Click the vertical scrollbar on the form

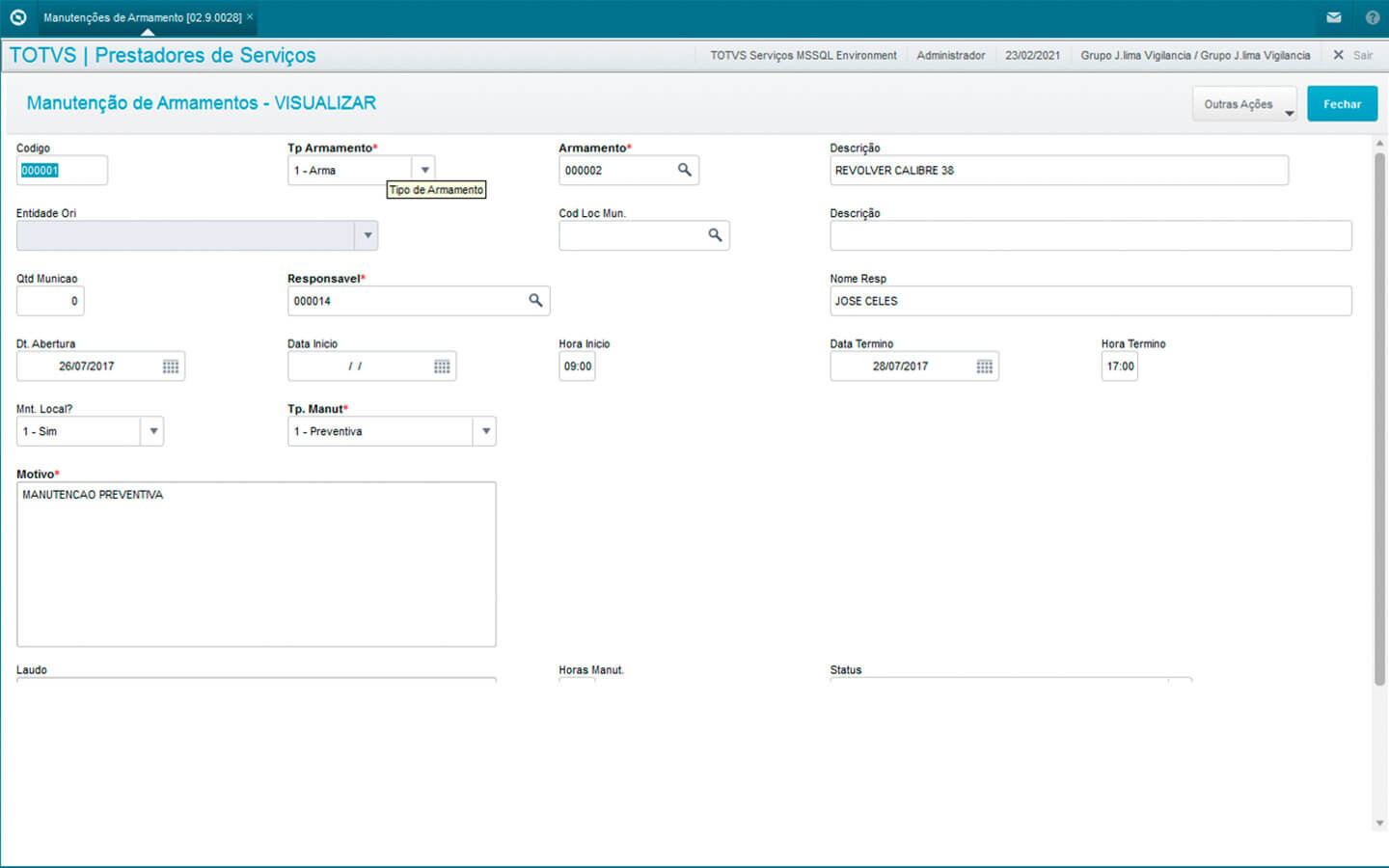[x=1379, y=415]
